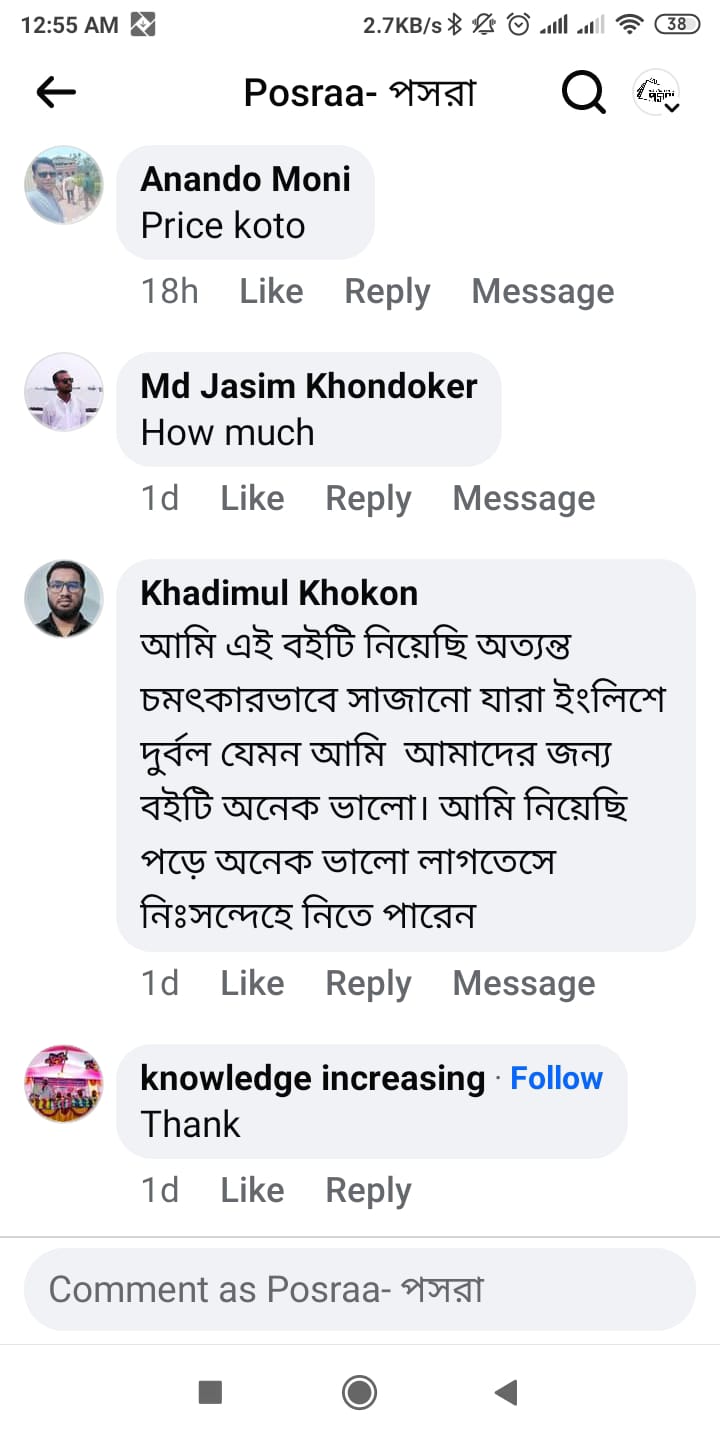Follow the knowledge increasing page
The image size is (720, 1440).
(556, 1078)
